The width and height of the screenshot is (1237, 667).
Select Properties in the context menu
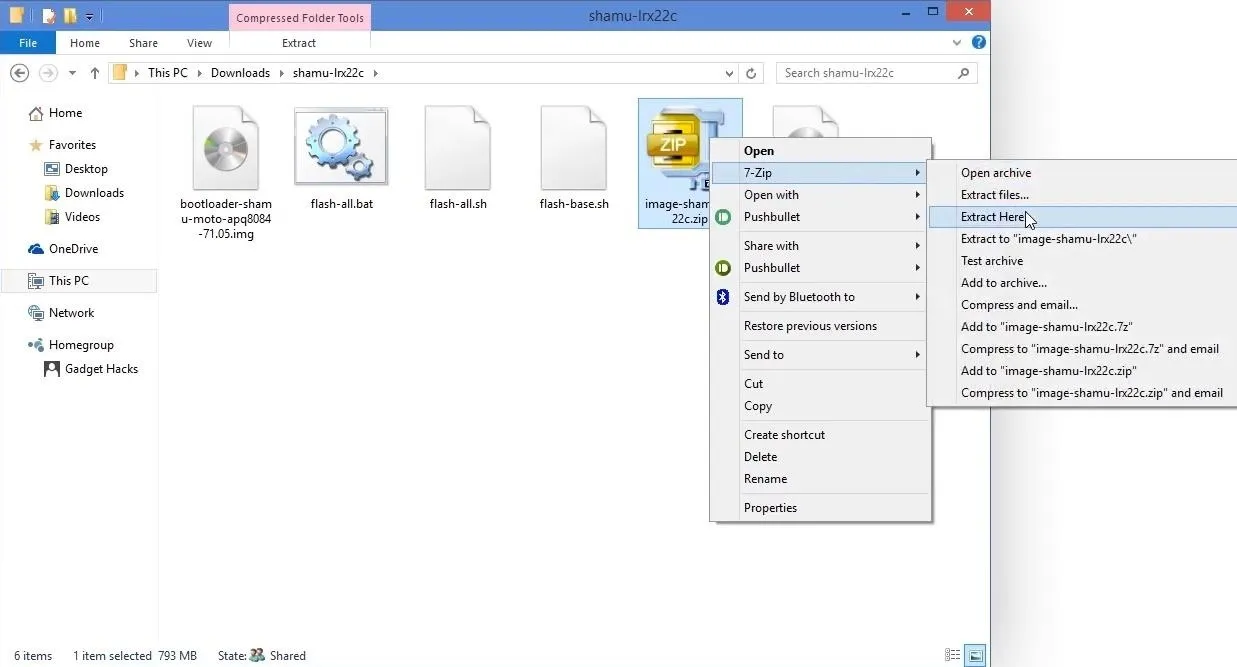[x=821, y=508]
